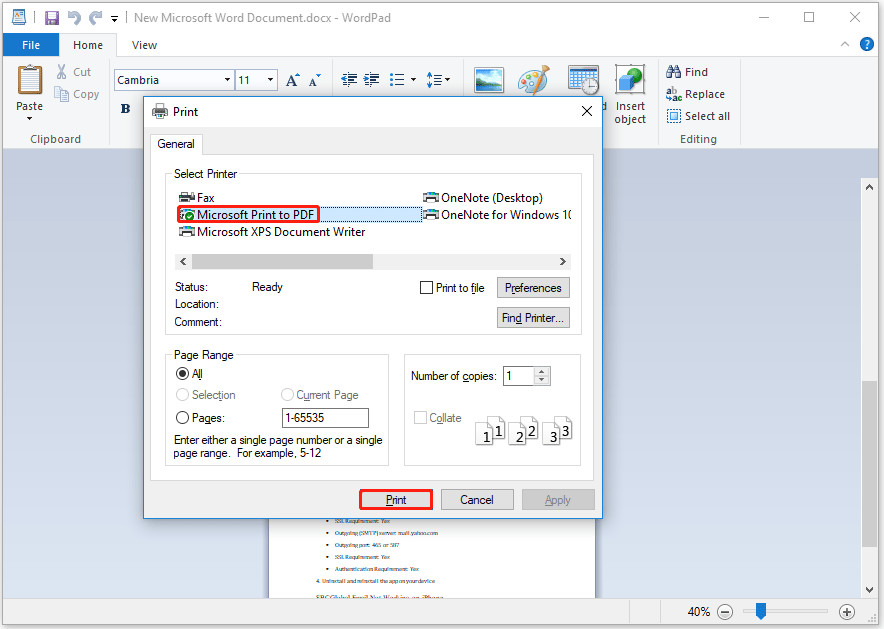Viewport: 884px width, 629px height.
Task: Collapse the ribbon with the chevron
Action: point(845,44)
